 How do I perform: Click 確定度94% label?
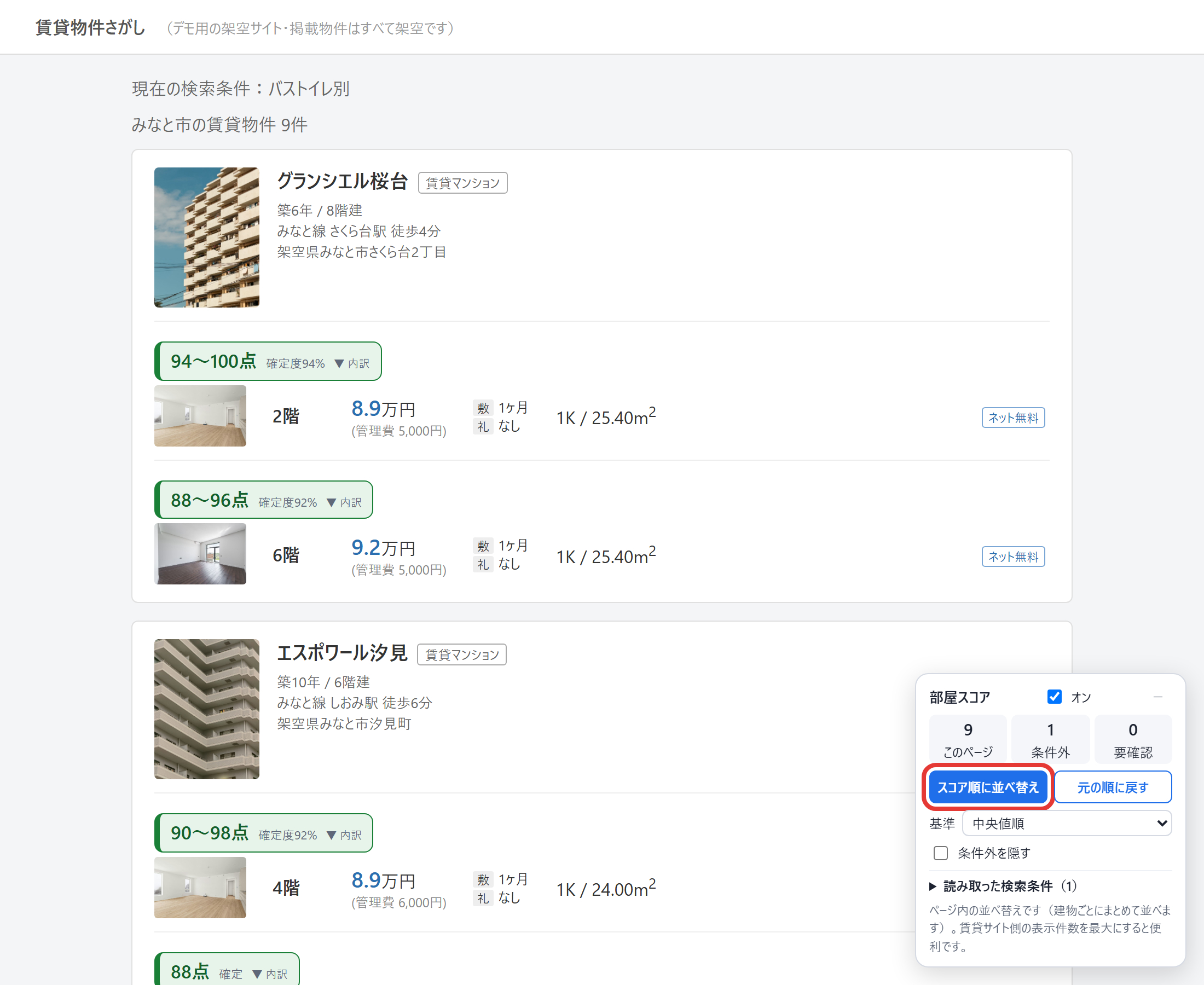[x=296, y=363]
